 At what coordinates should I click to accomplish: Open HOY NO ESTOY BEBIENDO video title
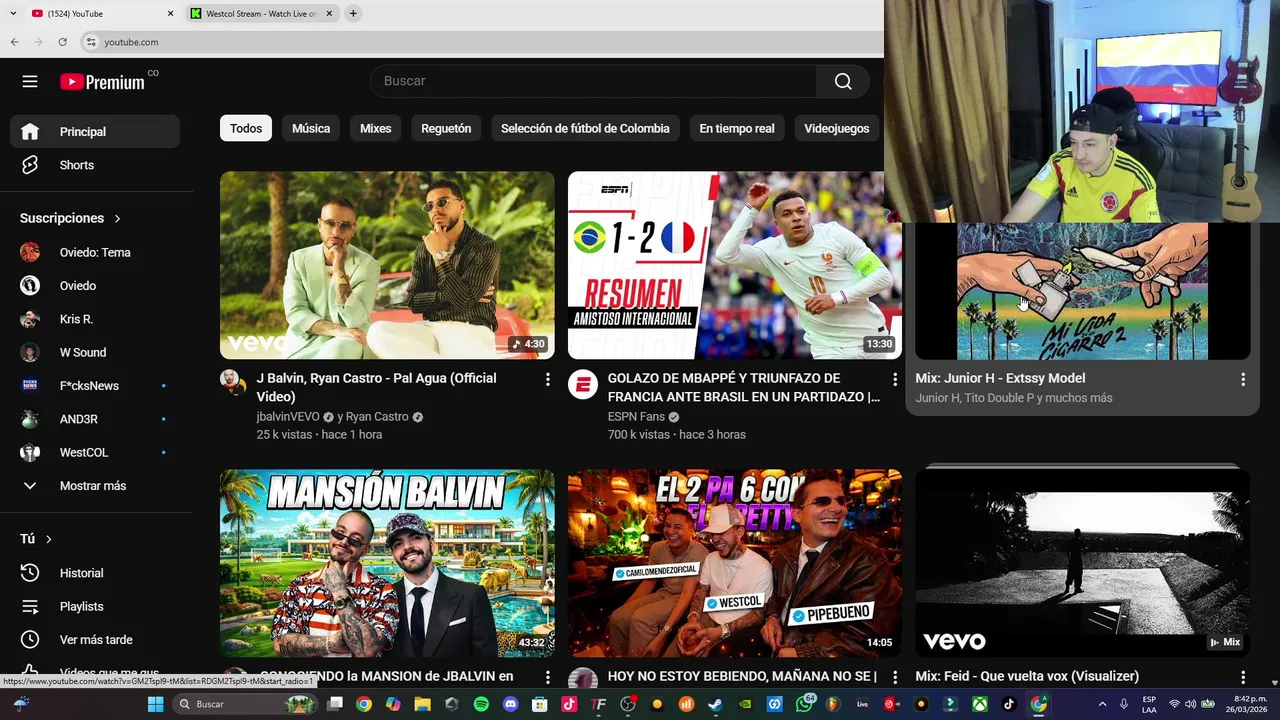point(742,676)
